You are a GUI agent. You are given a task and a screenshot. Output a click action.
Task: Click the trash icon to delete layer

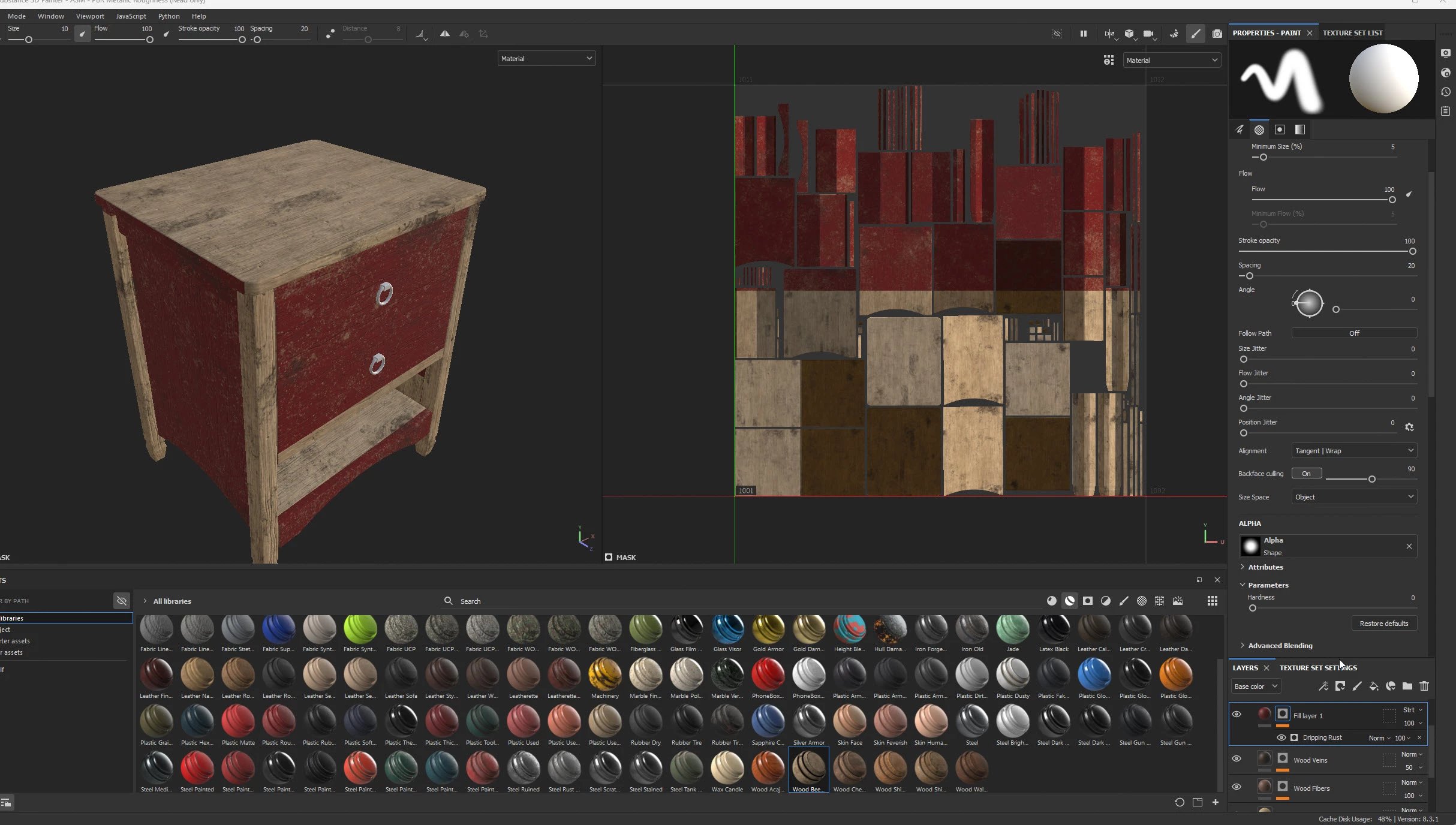1424,686
